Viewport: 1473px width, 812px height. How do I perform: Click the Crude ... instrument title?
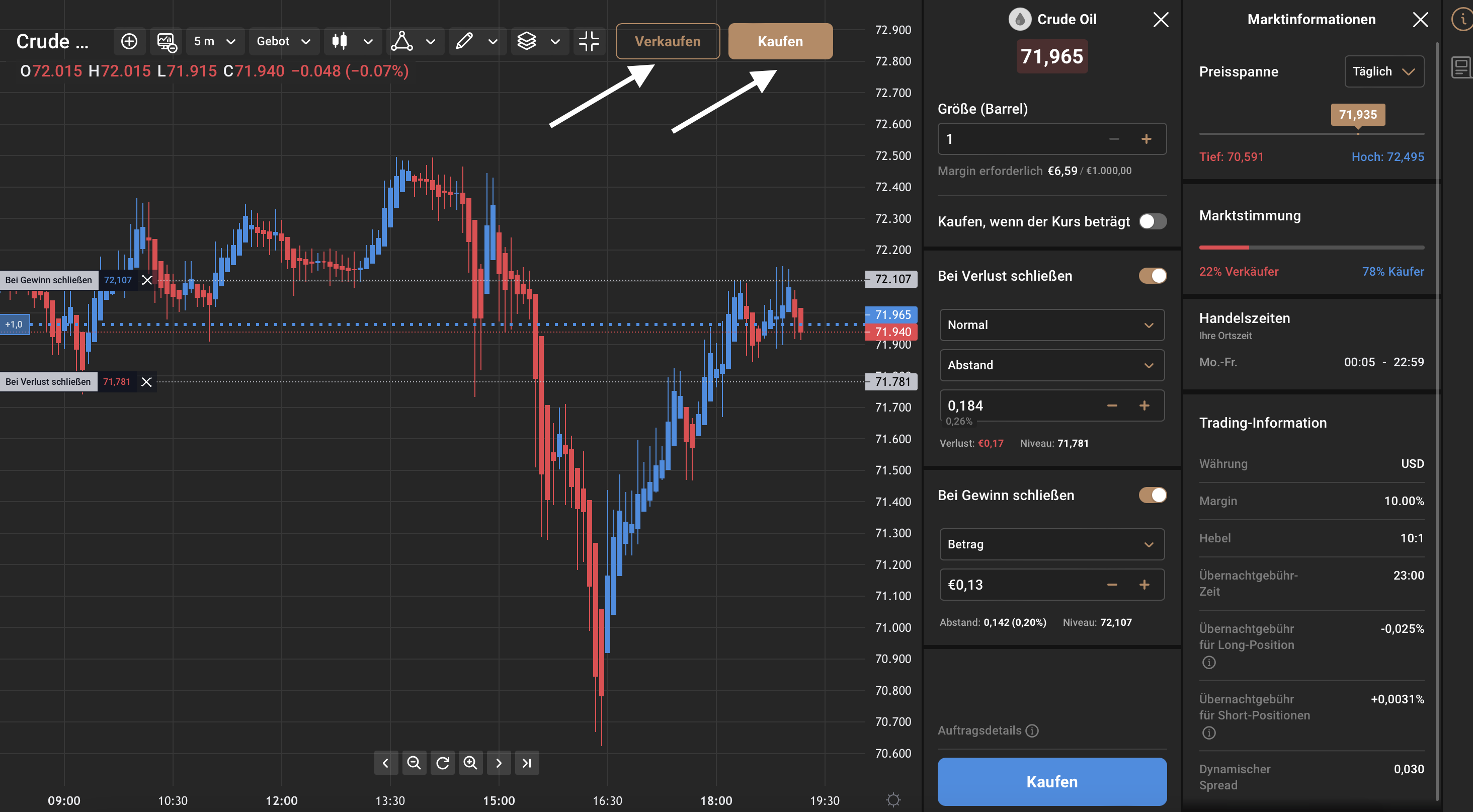tap(53, 41)
